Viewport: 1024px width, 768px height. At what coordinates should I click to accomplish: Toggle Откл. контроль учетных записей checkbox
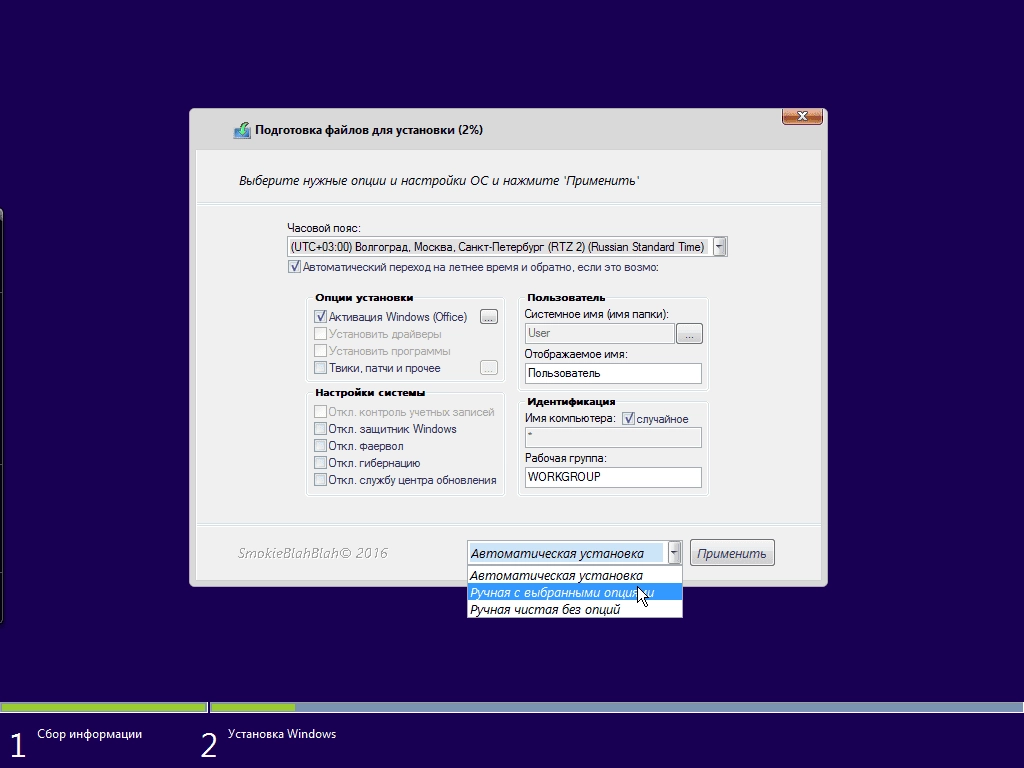pos(321,412)
